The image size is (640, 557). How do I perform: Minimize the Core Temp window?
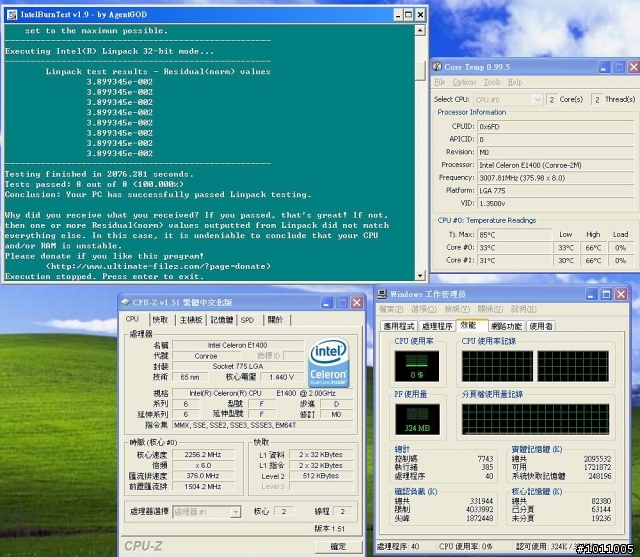pyautogui.click(x=604, y=67)
